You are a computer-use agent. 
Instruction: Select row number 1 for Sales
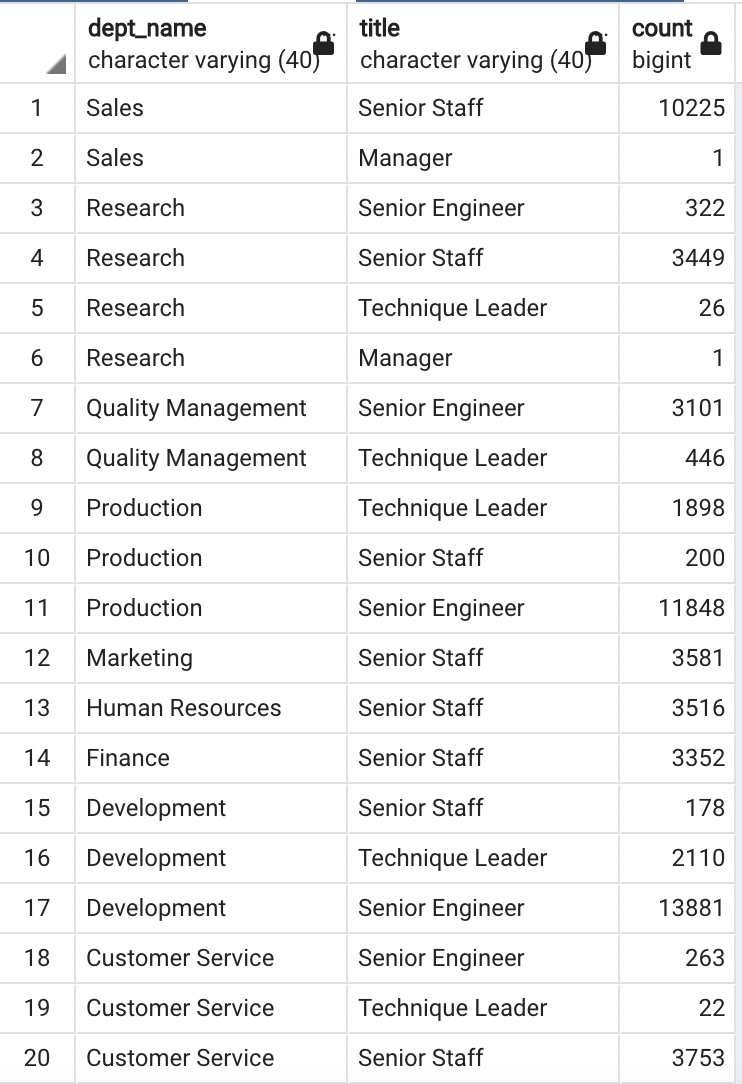click(37, 108)
